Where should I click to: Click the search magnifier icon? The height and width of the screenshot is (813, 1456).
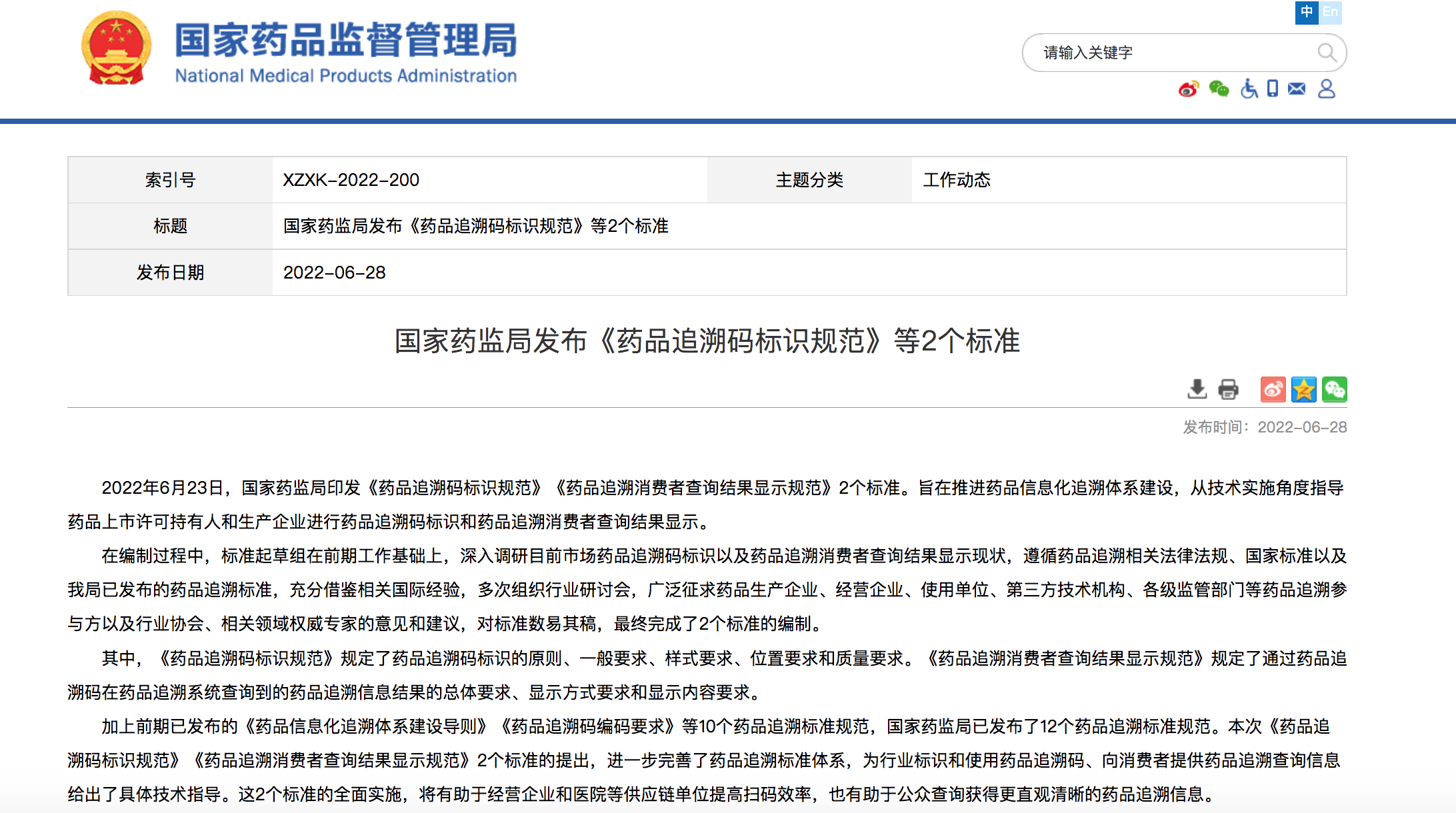1326,53
